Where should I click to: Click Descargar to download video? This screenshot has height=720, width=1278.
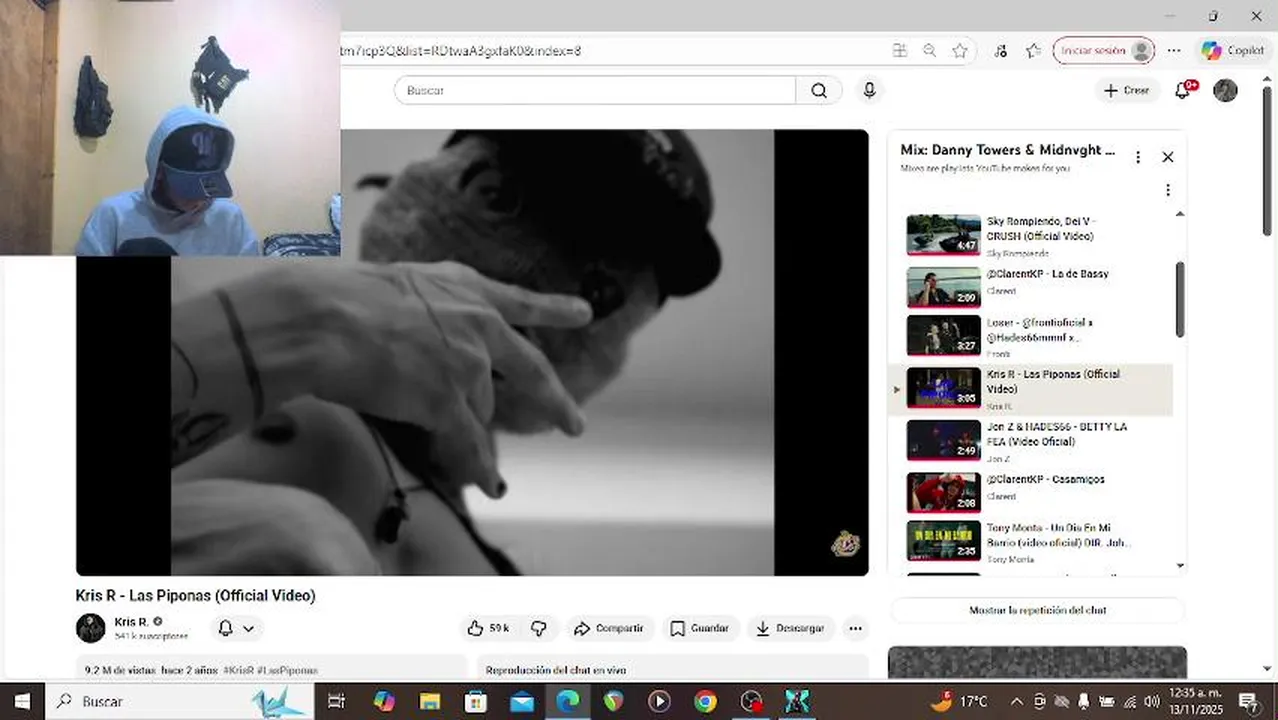click(x=790, y=628)
